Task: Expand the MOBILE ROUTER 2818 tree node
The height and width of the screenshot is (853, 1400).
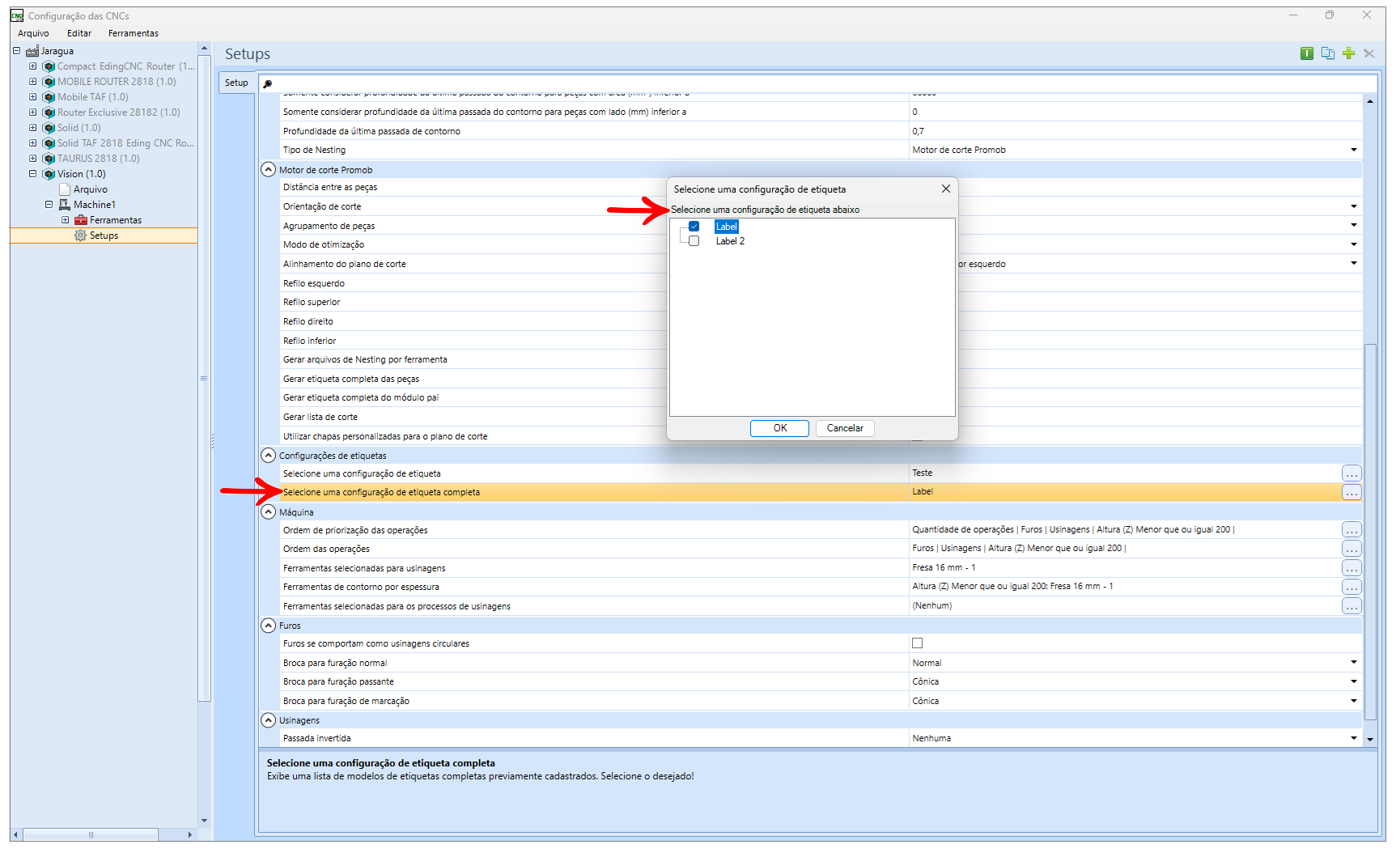Action: point(33,81)
